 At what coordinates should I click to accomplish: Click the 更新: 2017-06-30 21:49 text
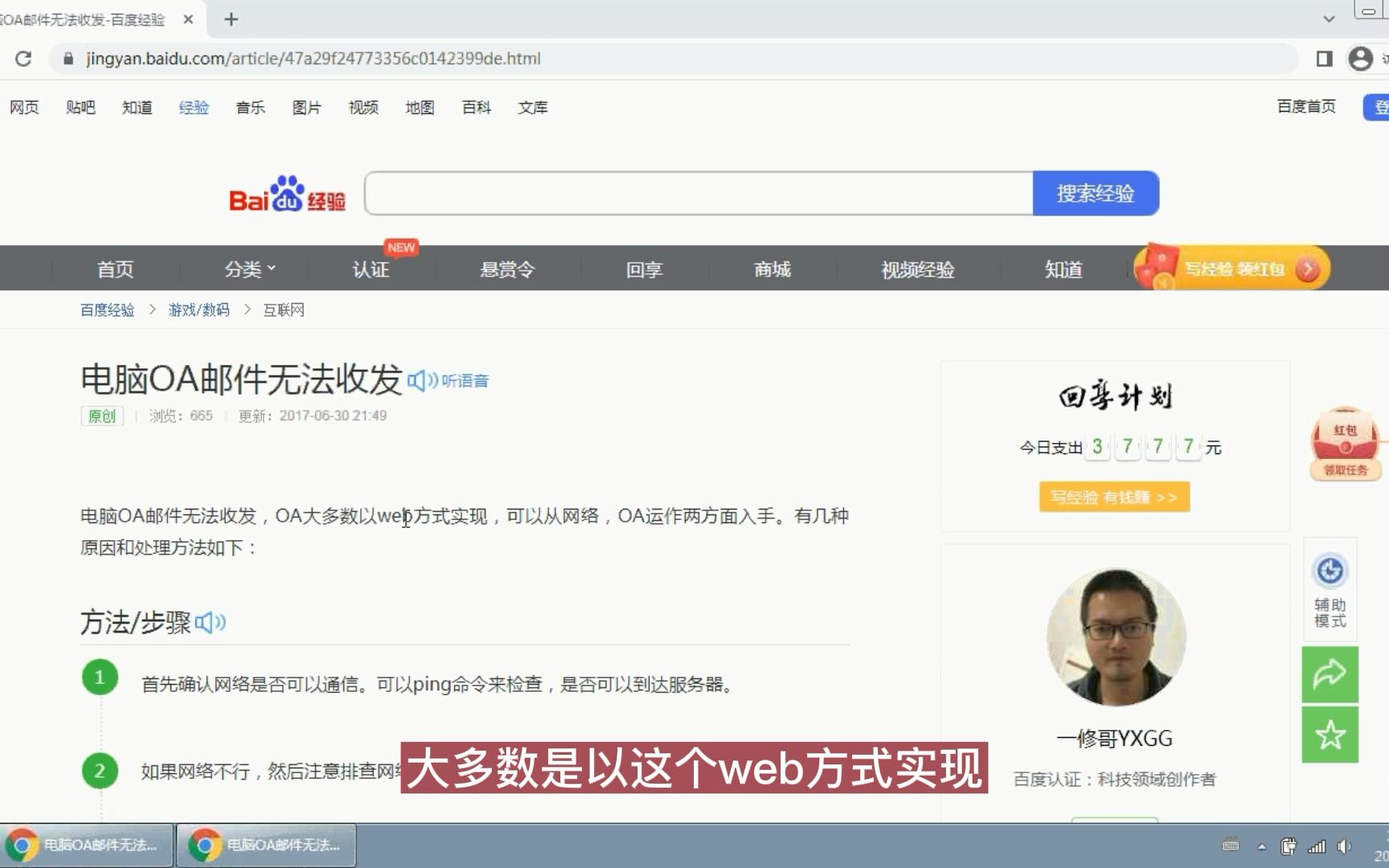pyautogui.click(x=313, y=416)
